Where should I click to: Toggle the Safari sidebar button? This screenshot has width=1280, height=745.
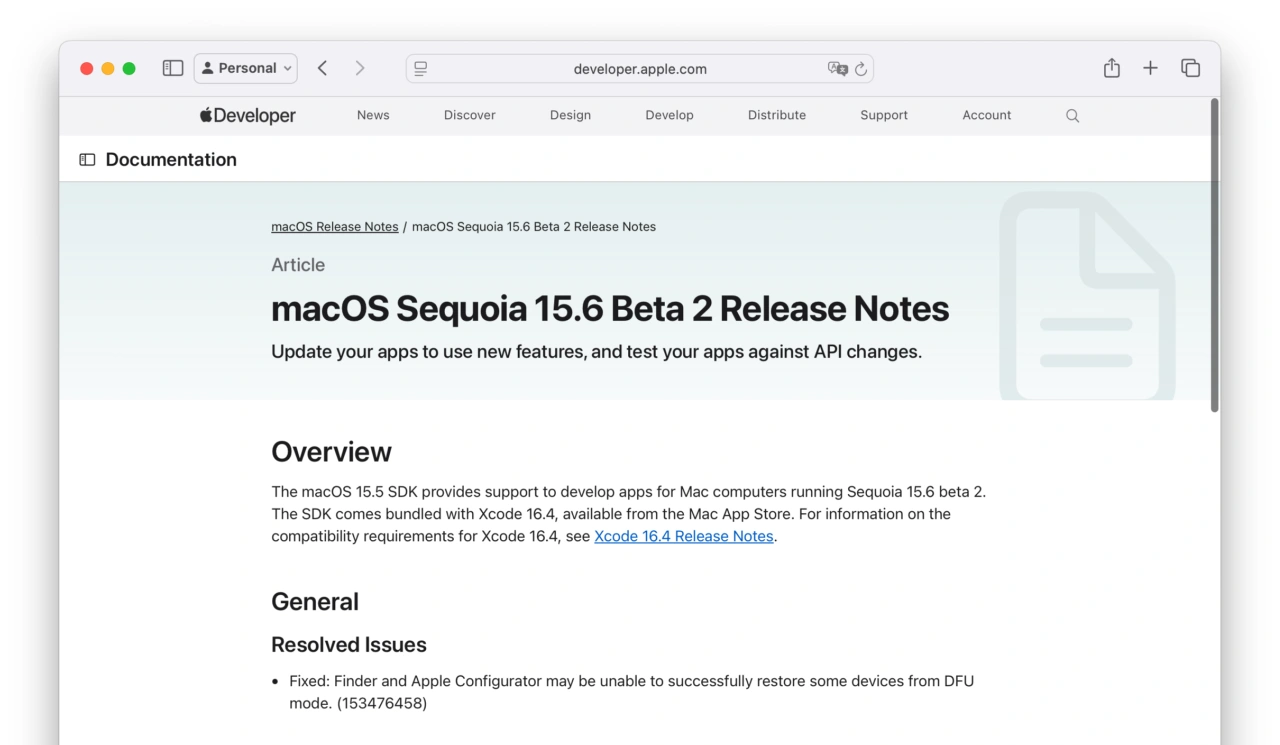(x=173, y=68)
